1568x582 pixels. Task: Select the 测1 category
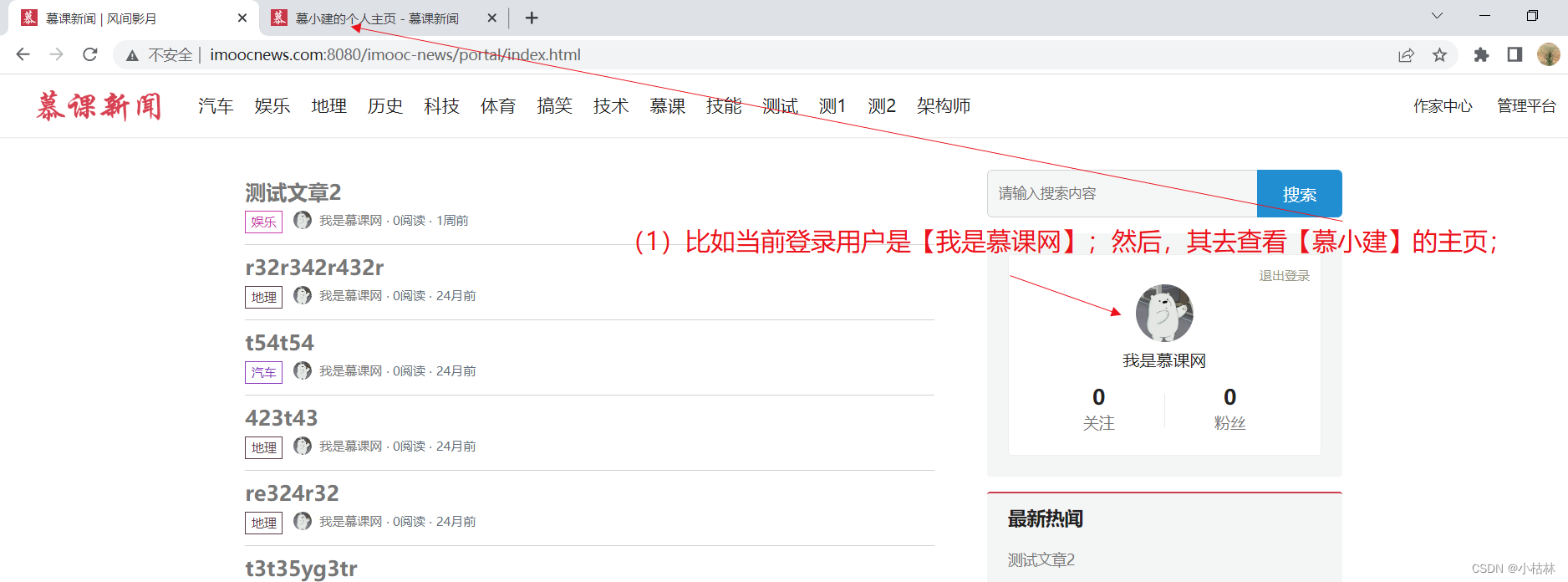point(832,106)
